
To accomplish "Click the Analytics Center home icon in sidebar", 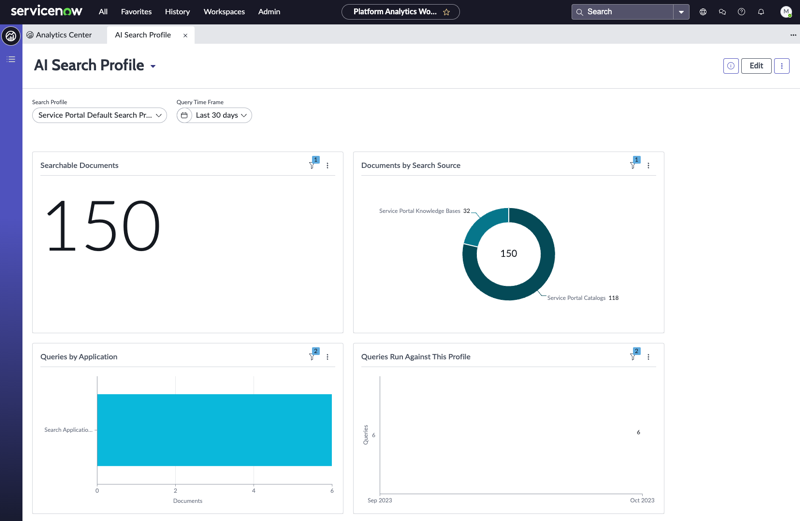I will tap(11, 36).
